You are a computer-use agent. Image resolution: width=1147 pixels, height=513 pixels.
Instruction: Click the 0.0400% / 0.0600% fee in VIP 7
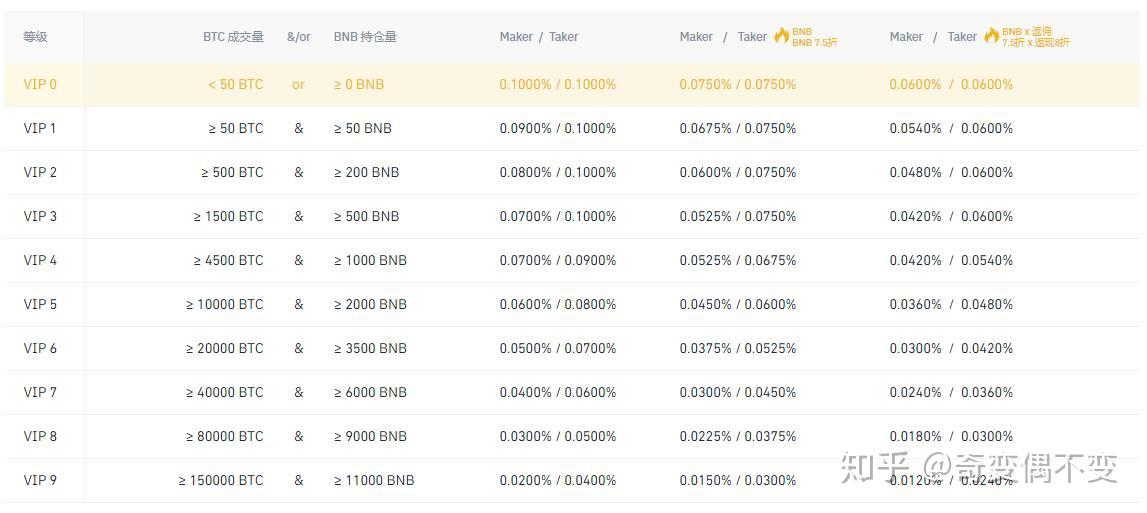click(x=558, y=392)
